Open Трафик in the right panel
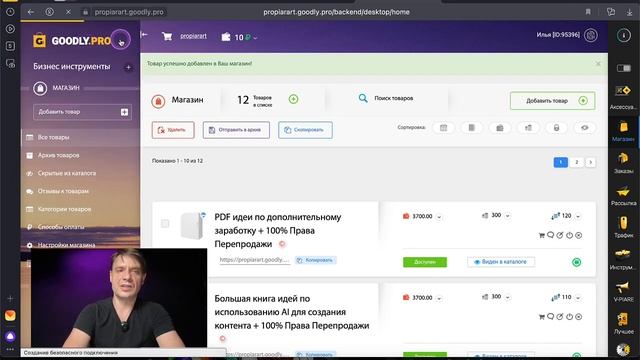This screenshot has width=640, height=360. (623, 227)
